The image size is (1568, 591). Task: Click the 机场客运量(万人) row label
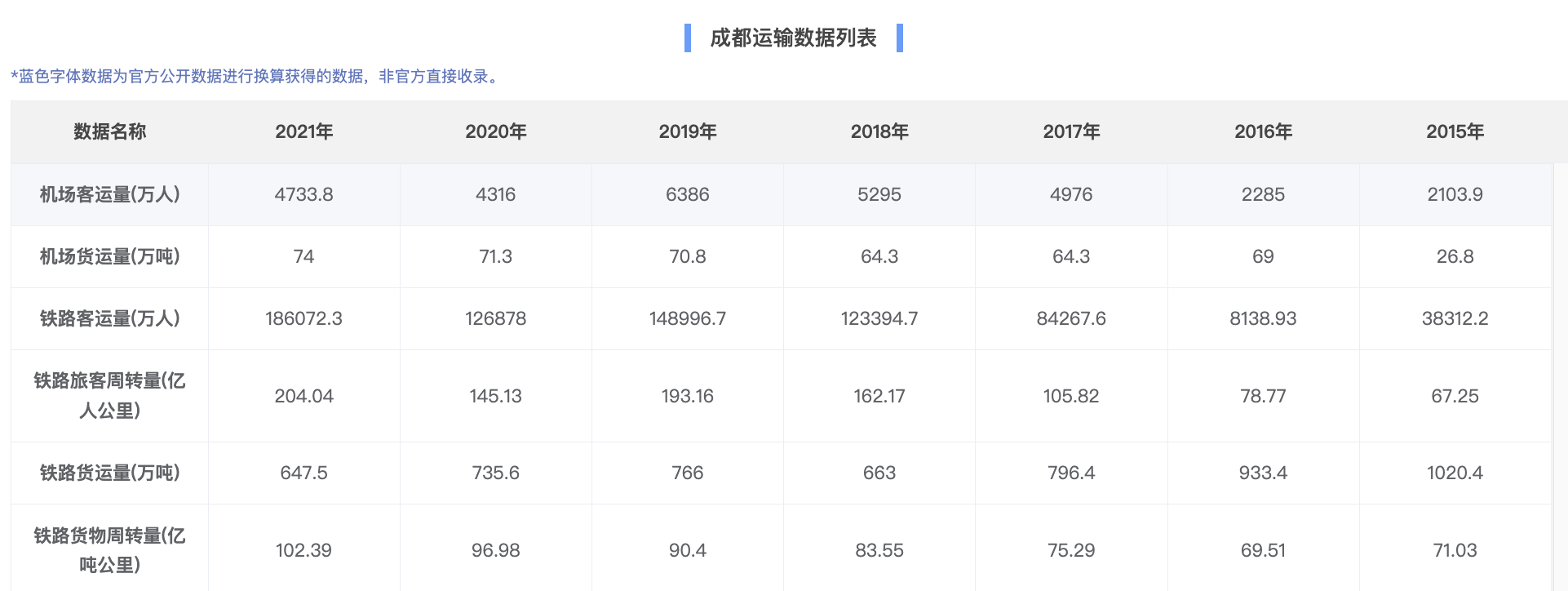(x=110, y=194)
